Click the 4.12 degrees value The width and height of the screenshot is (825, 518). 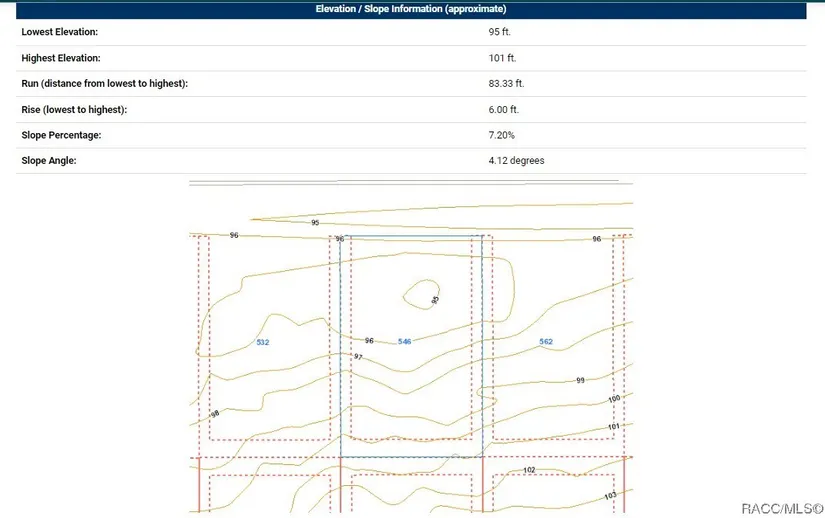point(516,161)
